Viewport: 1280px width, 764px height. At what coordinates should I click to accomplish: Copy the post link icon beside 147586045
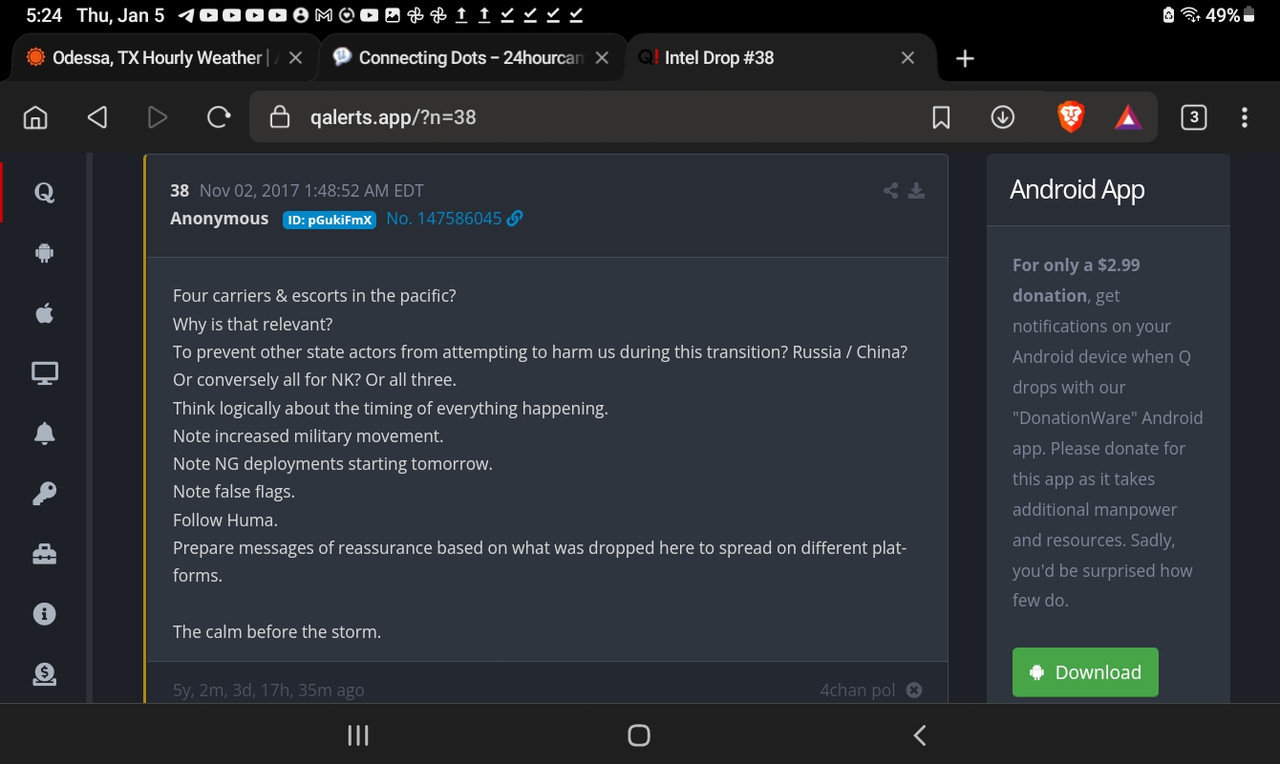click(515, 218)
